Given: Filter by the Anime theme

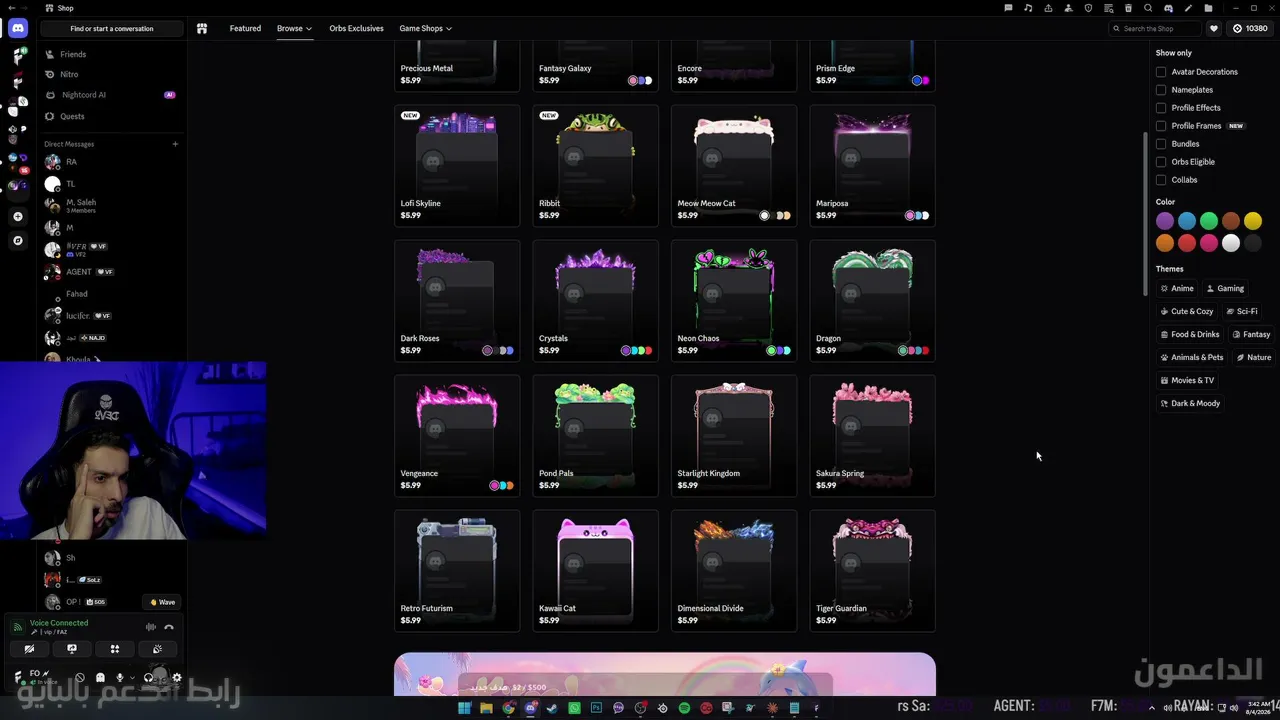Looking at the screenshot, I should pyautogui.click(x=1177, y=288).
